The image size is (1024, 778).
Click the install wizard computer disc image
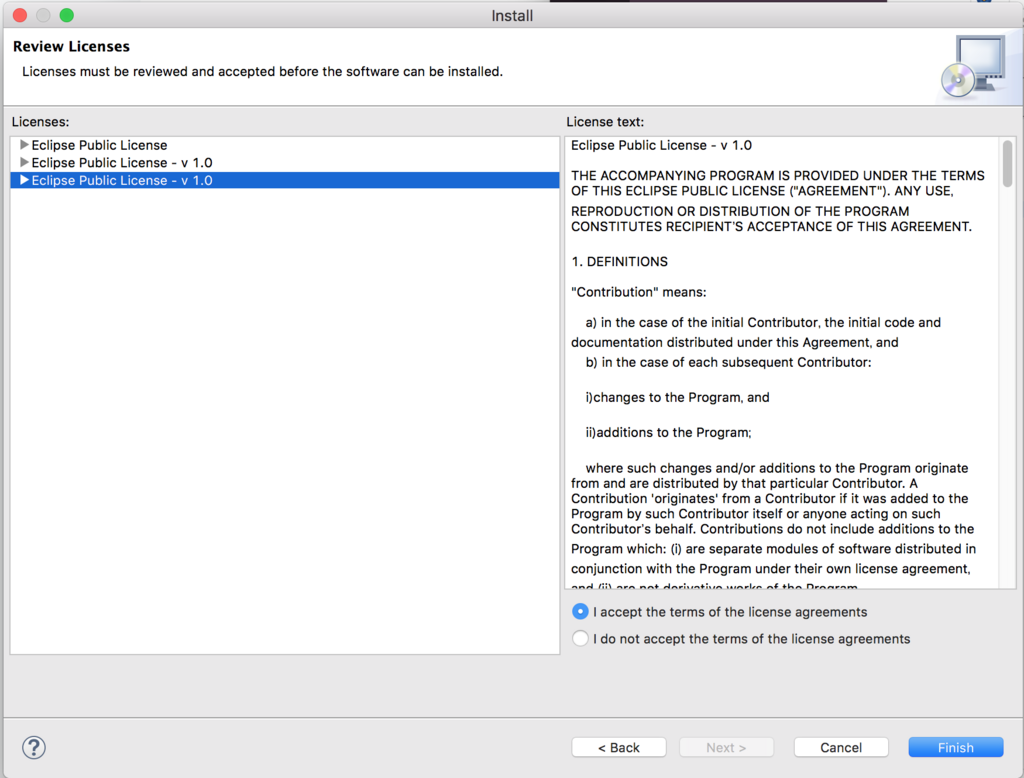coord(974,66)
